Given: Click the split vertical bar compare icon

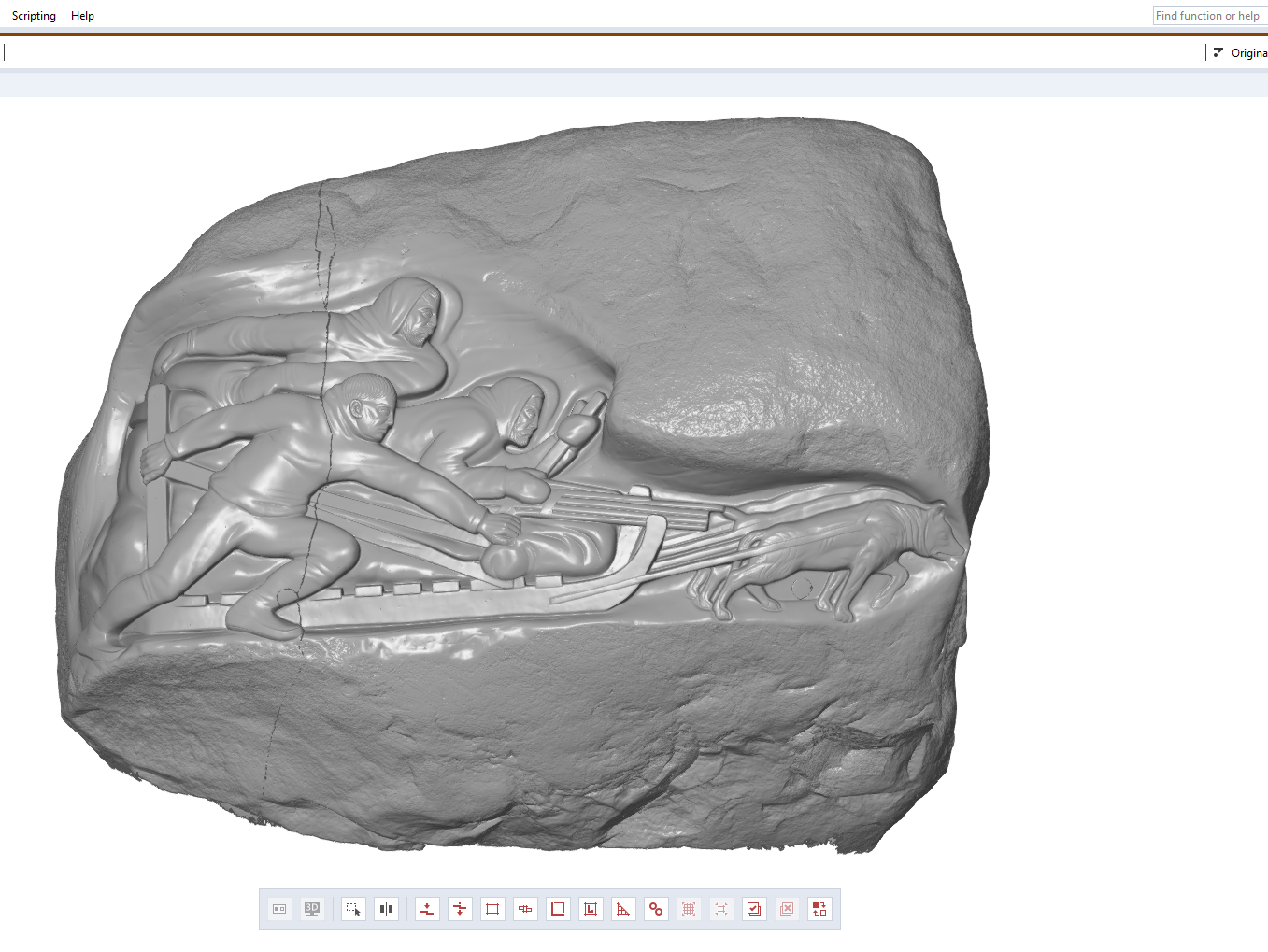Looking at the screenshot, I should pos(386,909).
